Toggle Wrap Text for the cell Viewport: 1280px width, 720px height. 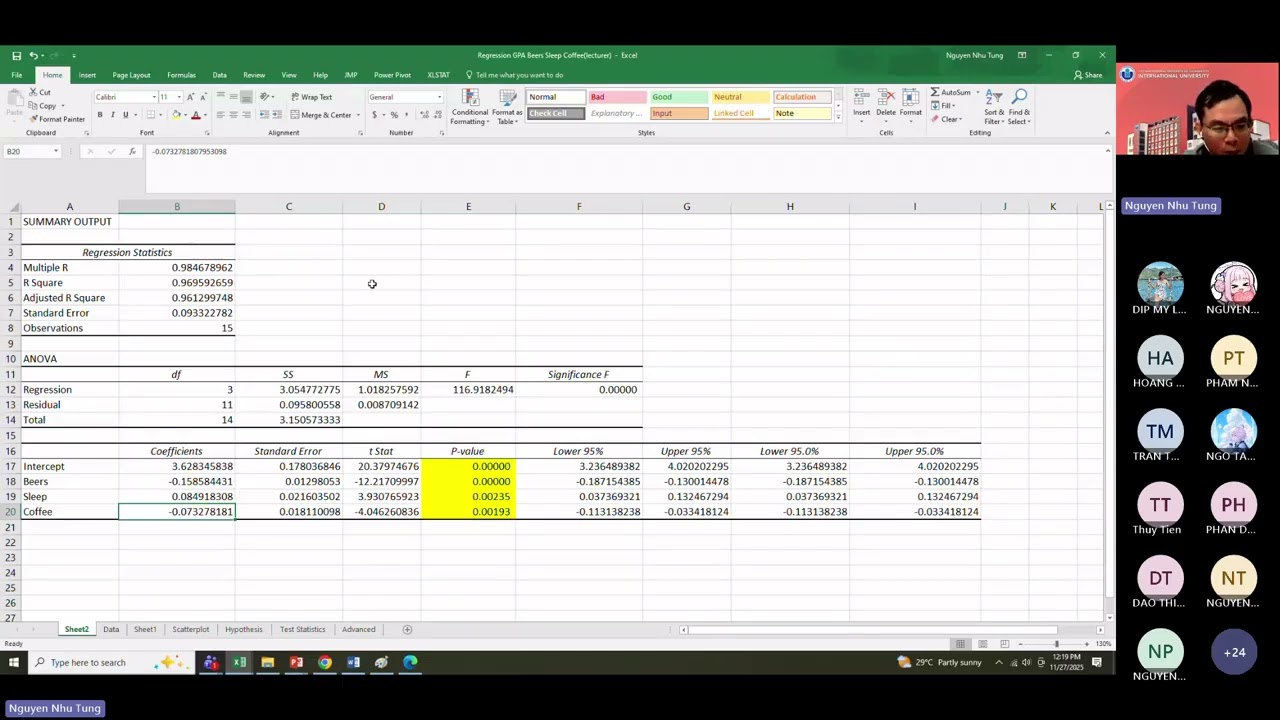point(312,97)
